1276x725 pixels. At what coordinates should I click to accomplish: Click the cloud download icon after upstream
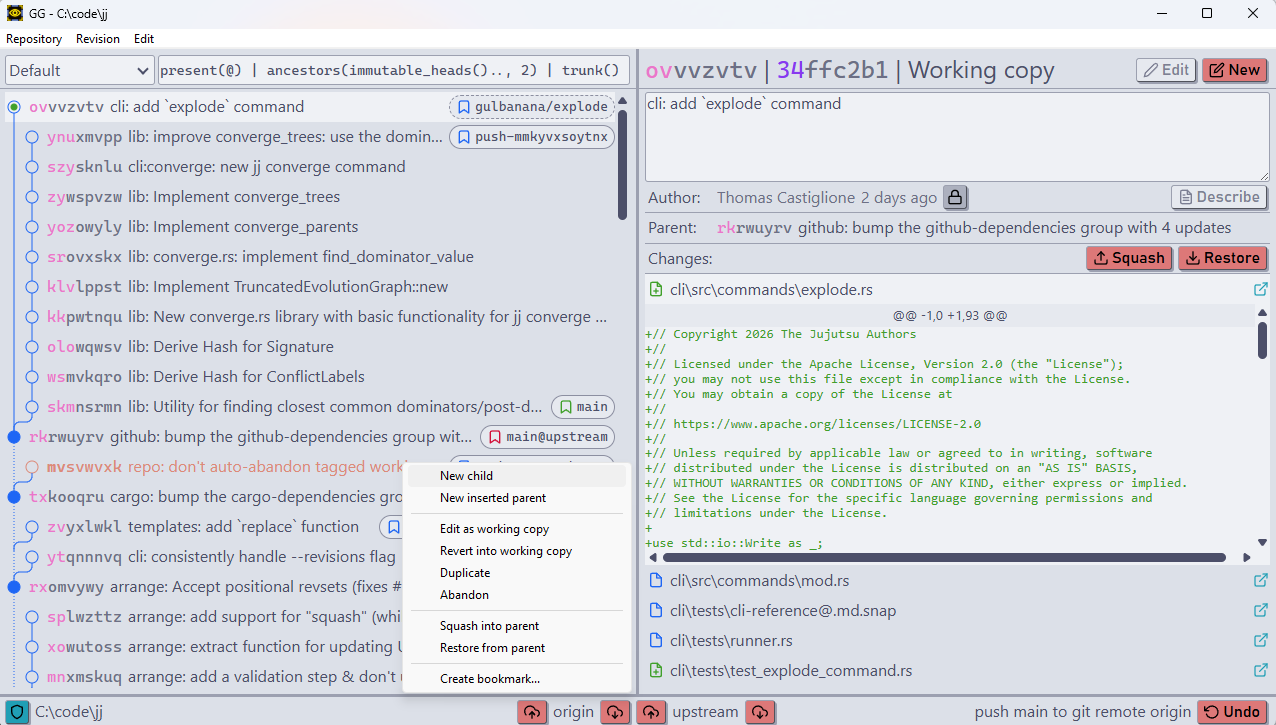point(761,712)
